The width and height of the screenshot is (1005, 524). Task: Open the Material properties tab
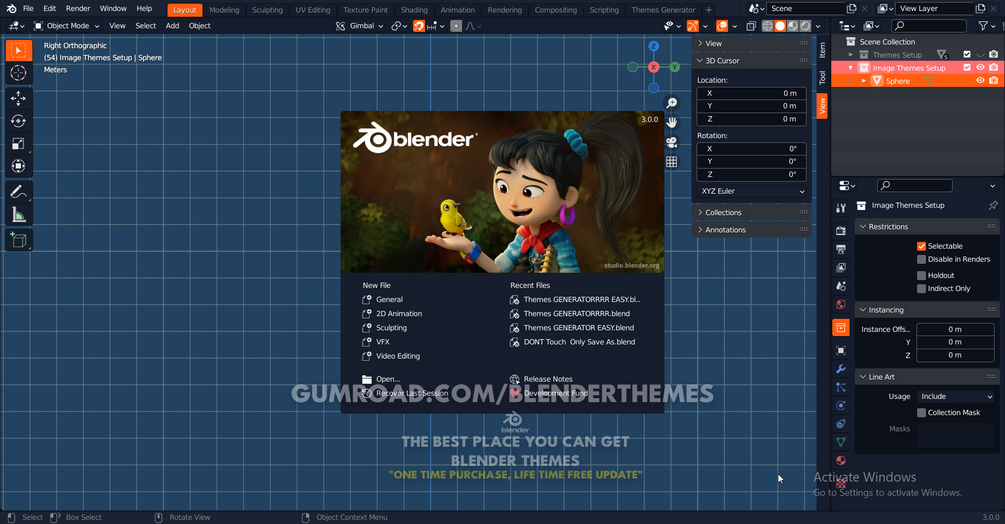[841, 461]
